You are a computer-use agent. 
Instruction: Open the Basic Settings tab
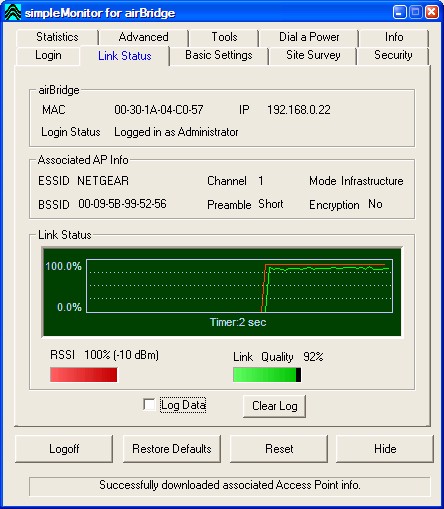coord(219,55)
